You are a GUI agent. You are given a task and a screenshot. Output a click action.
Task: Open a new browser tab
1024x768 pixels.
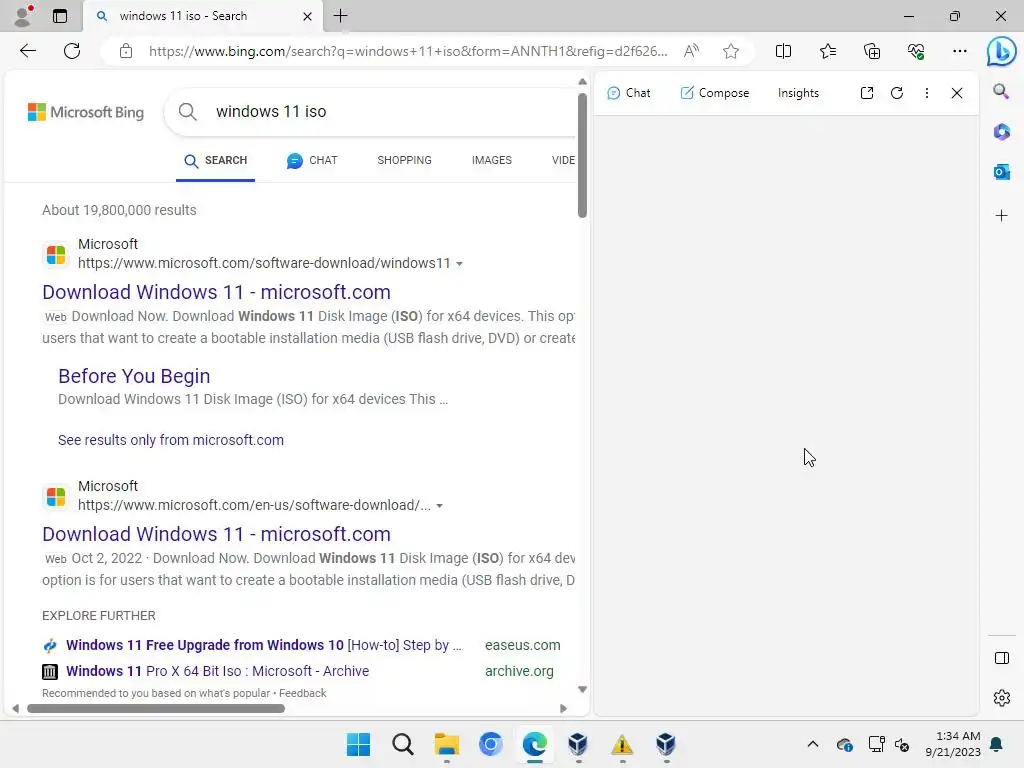pyautogui.click(x=340, y=16)
